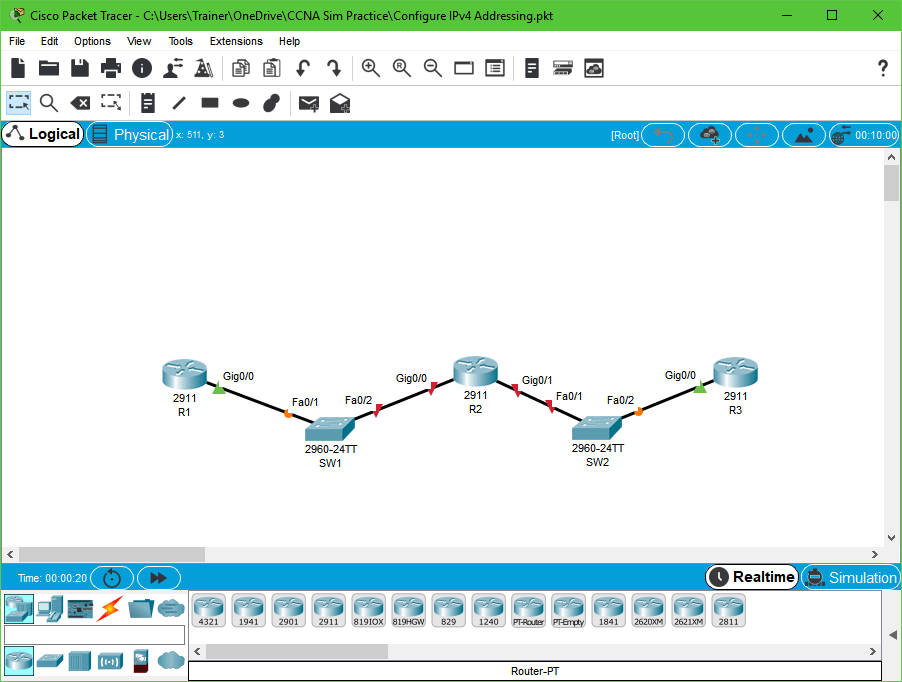Switch to Realtime mode
Screen dimensions: 902x682
752,577
